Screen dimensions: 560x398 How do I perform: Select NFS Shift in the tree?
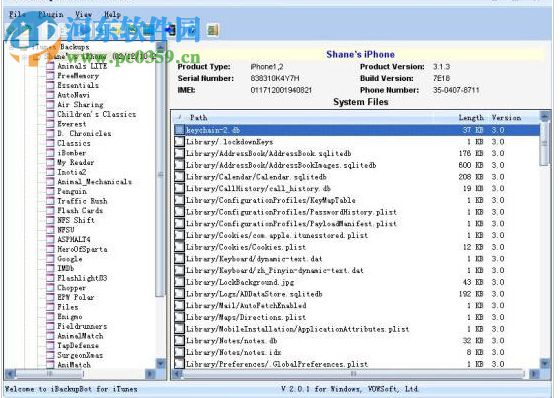[76, 220]
